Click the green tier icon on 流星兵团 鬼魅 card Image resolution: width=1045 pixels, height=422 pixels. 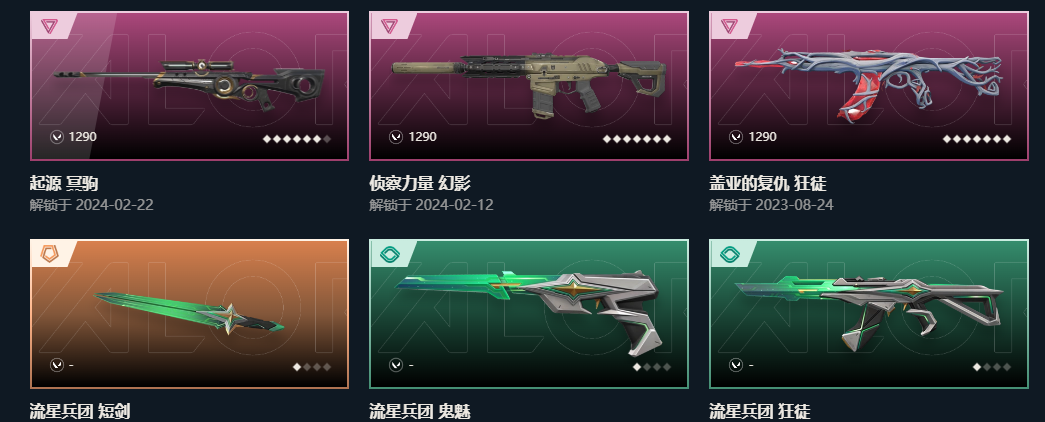coord(389,253)
